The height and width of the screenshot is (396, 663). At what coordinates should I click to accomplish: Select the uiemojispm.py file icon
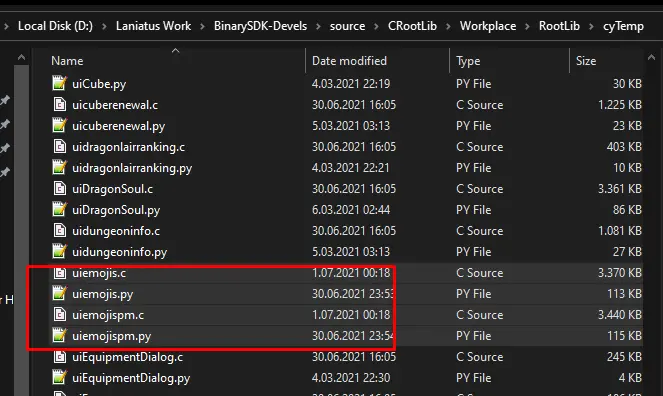[x=59, y=336]
